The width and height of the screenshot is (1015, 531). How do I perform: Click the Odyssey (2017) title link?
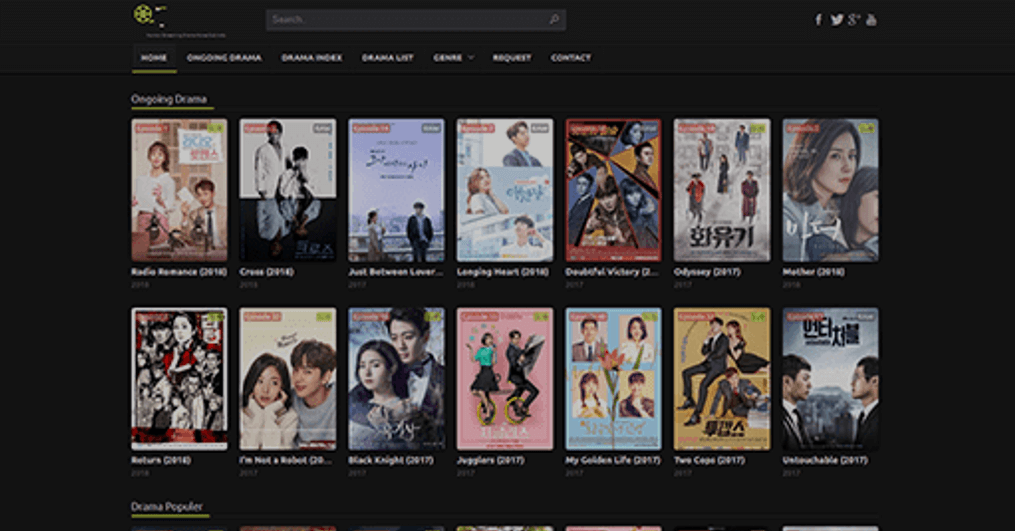(x=707, y=272)
